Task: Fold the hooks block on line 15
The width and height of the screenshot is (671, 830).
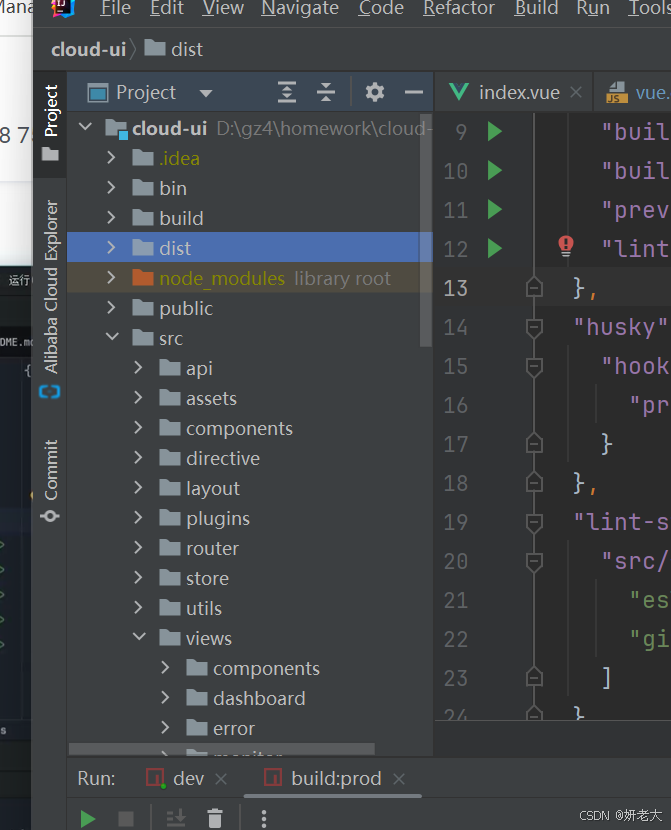Action: [x=534, y=366]
